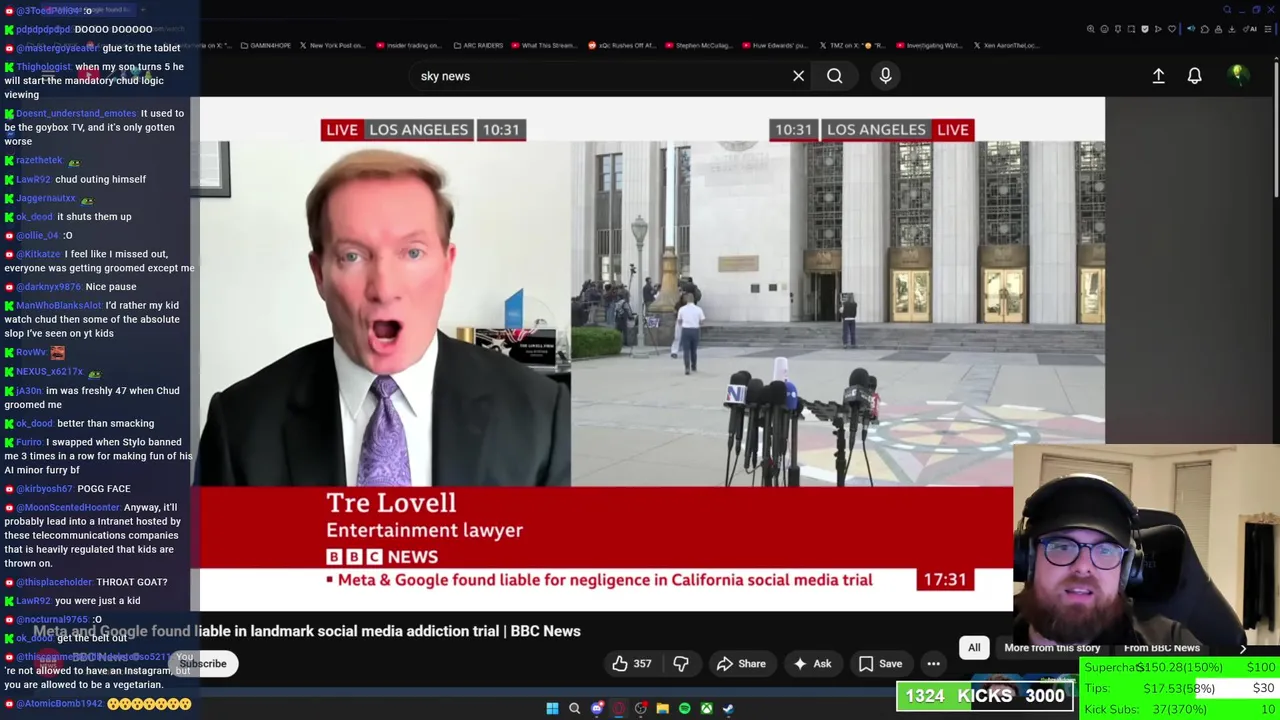Open the YouTube upload/create icon
The image size is (1280, 720).
(1158, 76)
